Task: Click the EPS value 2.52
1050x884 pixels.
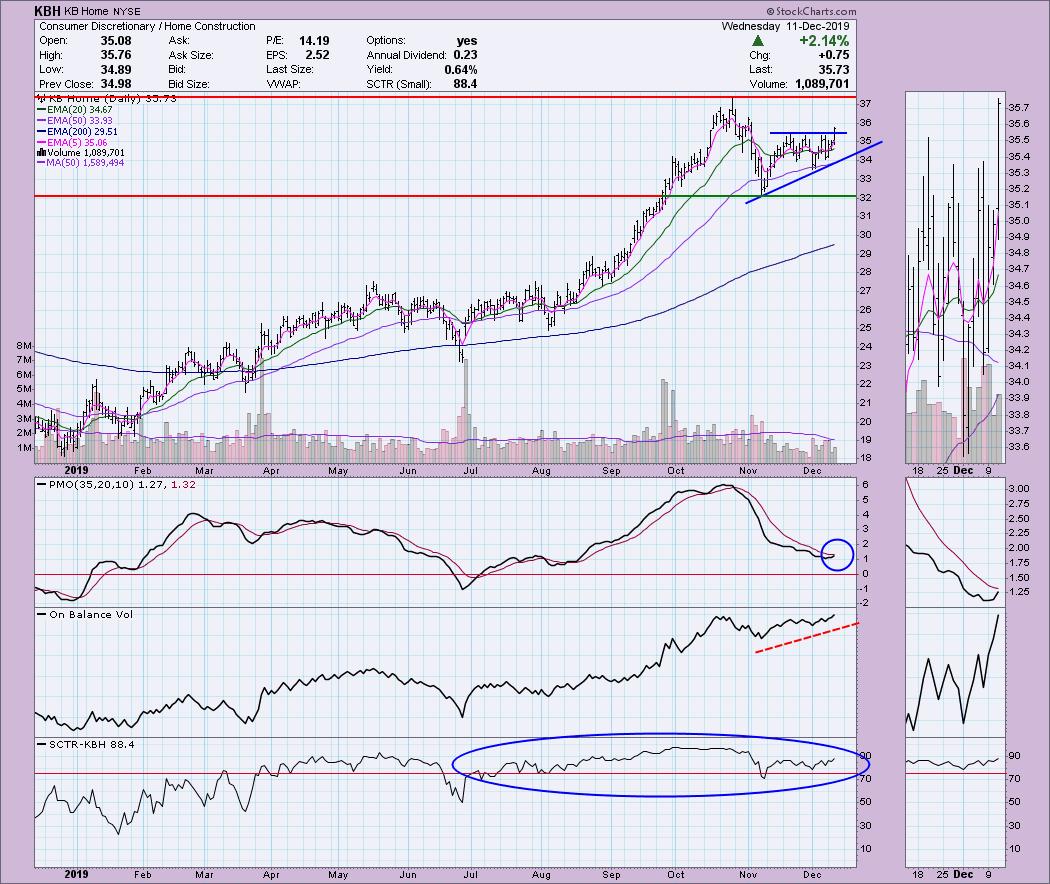Action: point(317,55)
